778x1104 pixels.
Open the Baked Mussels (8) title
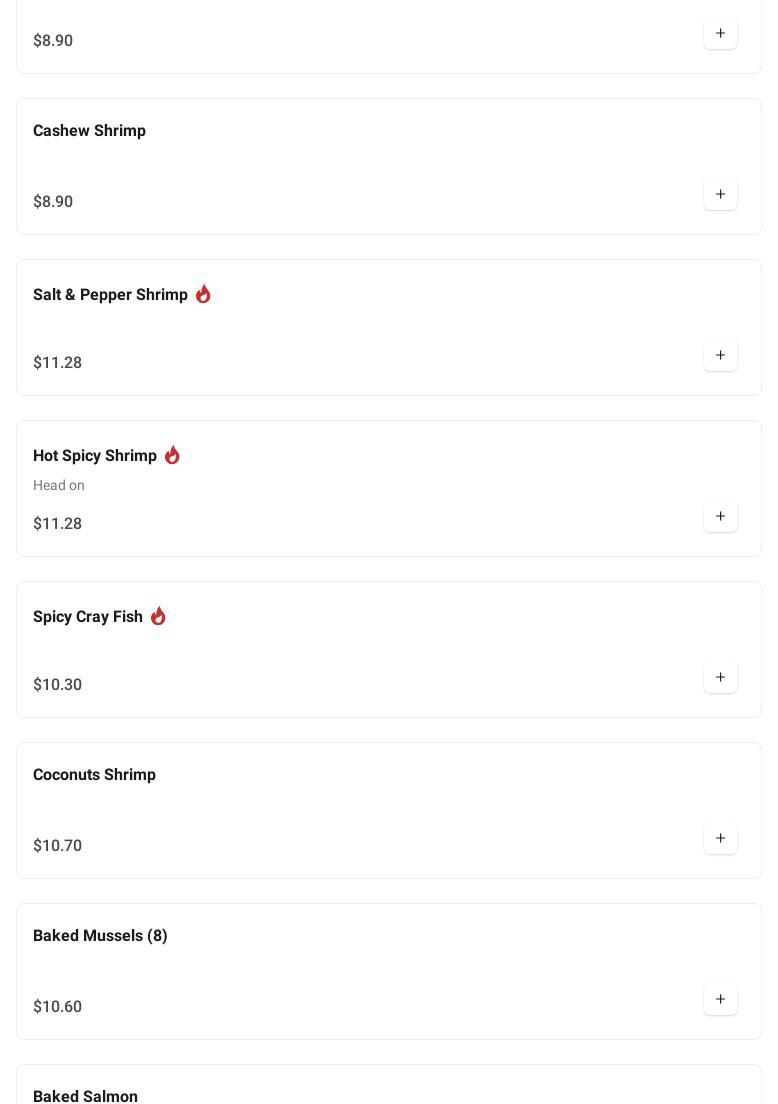click(x=100, y=936)
